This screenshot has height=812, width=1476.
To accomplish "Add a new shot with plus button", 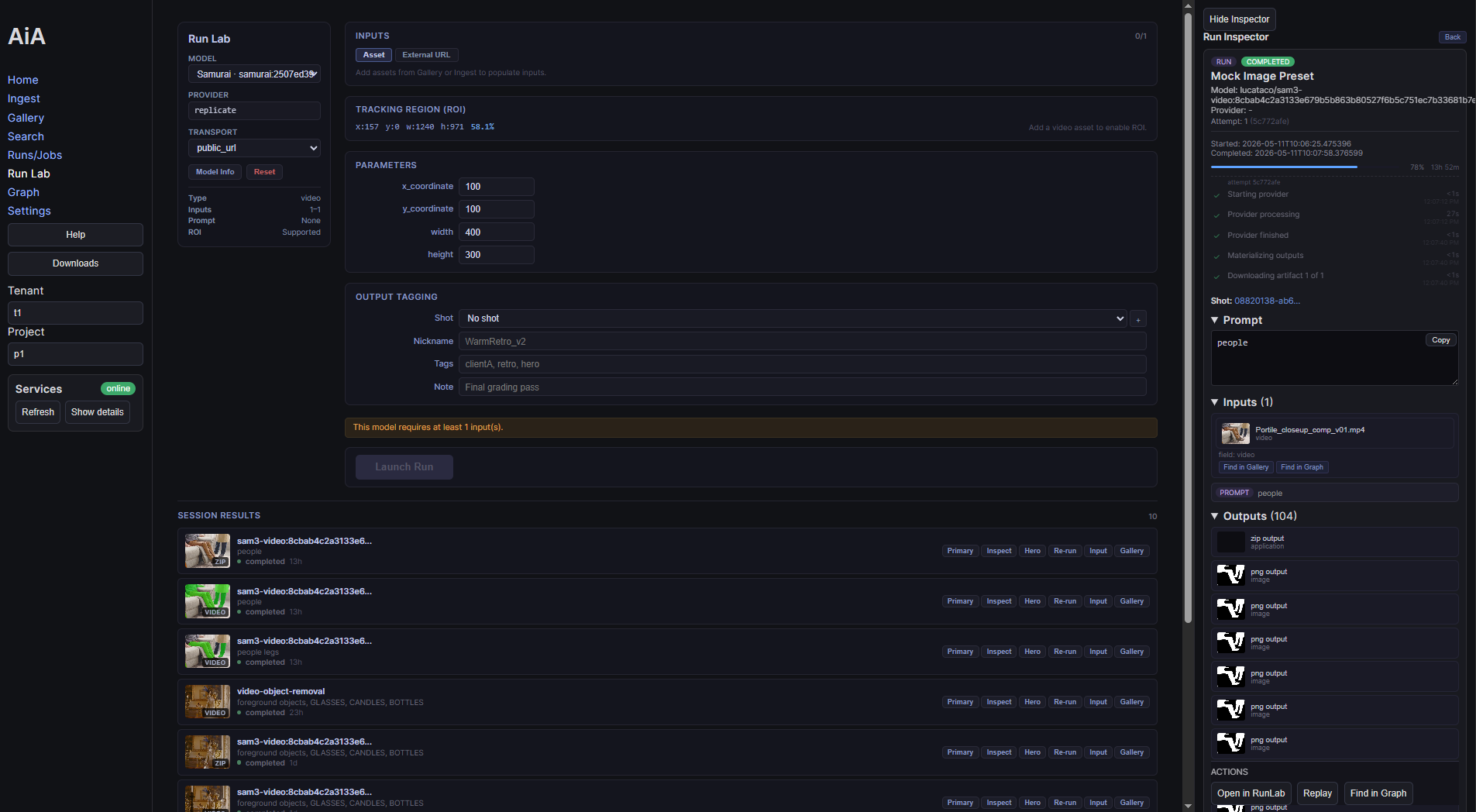I will pyautogui.click(x=1138, y=319).
